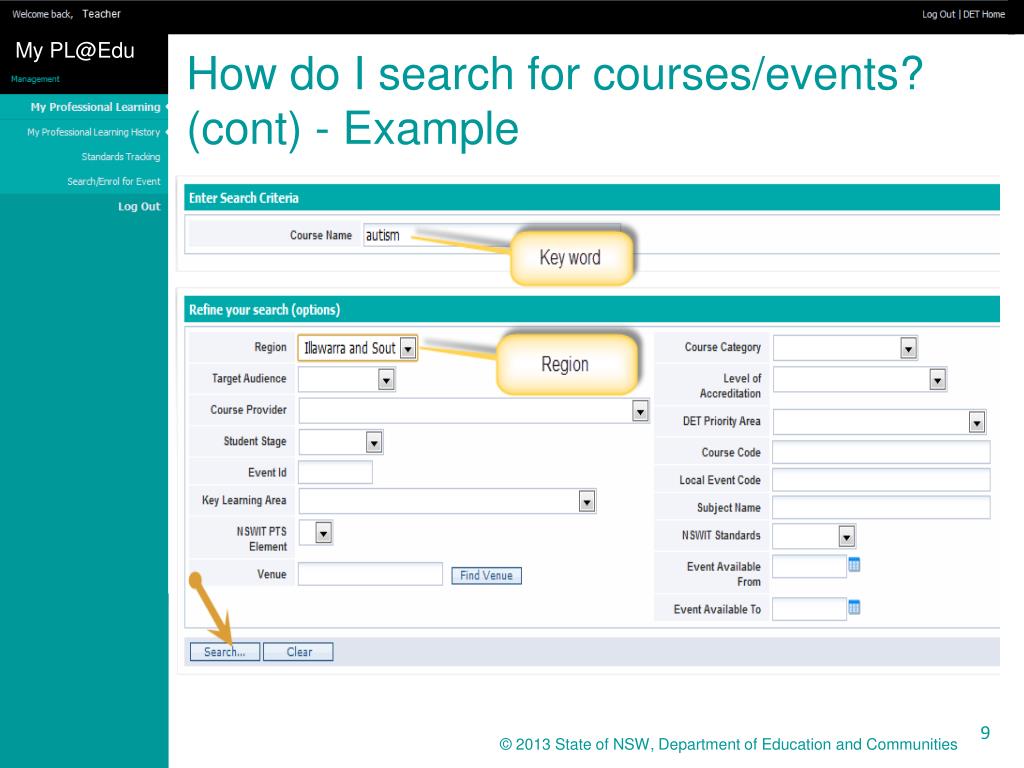The height and width of the screenshot is (768, 1024).
Task: Click the Find Venue button
Action: click(487, 575)
